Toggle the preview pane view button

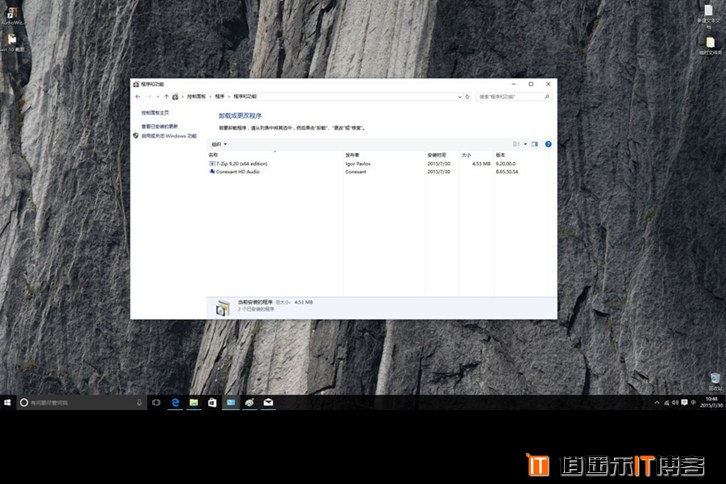point(535,144)
